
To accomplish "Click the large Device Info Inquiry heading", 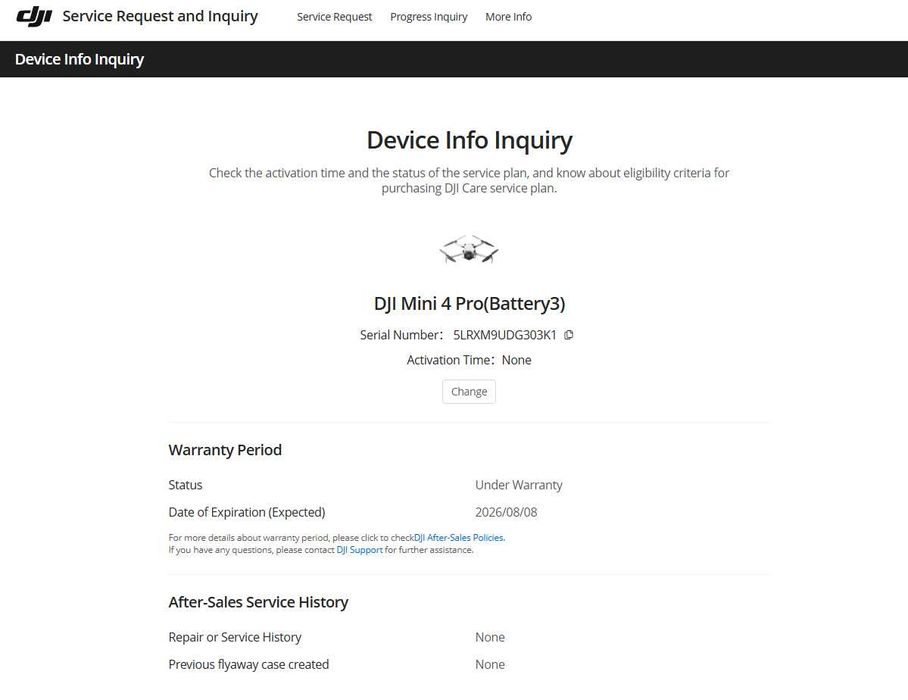I will [469, 140].
